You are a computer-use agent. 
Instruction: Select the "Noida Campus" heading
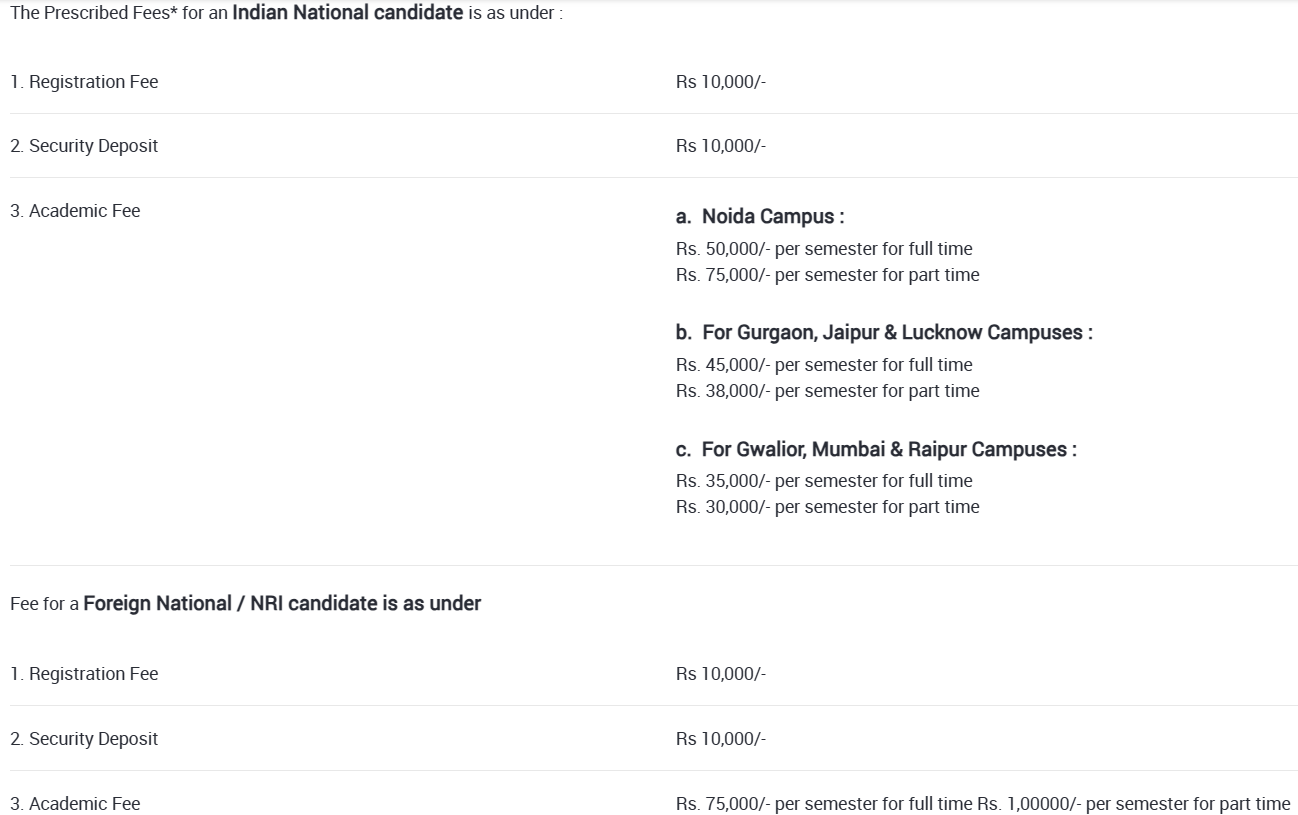point(760,217)
